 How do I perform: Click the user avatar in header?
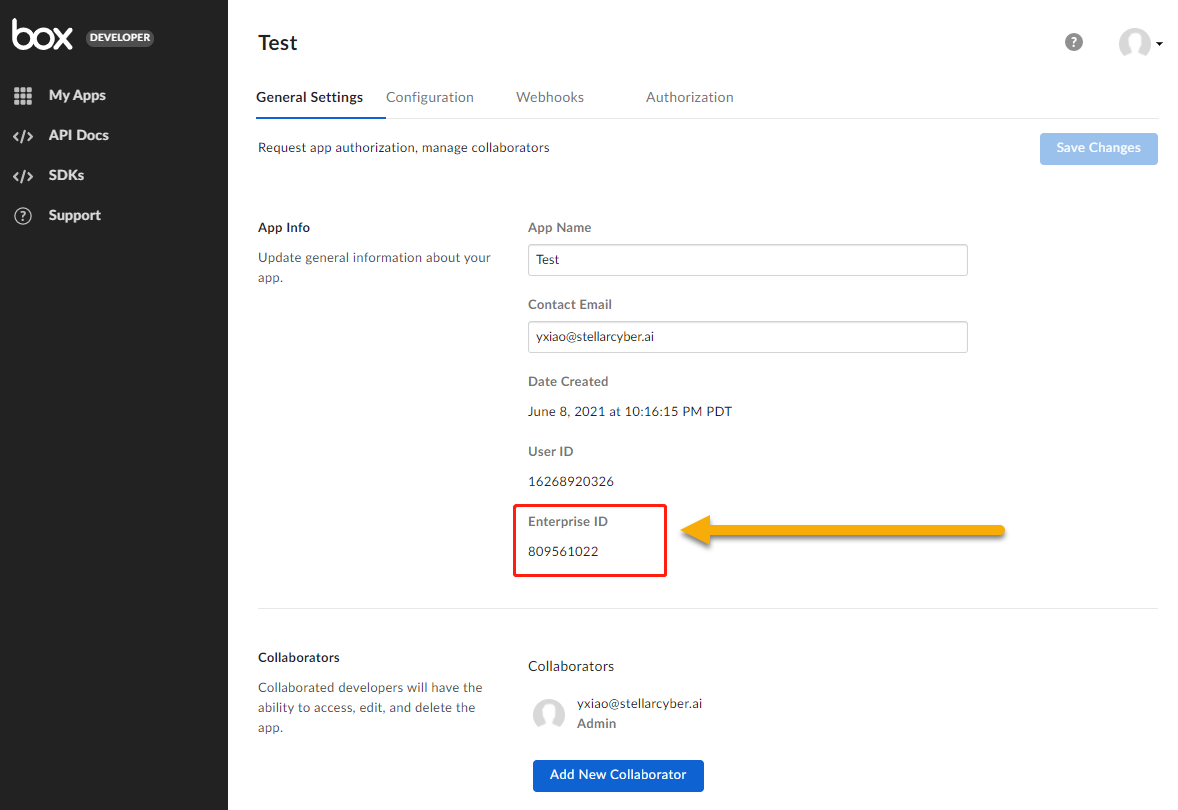(x=1134, y=43)
